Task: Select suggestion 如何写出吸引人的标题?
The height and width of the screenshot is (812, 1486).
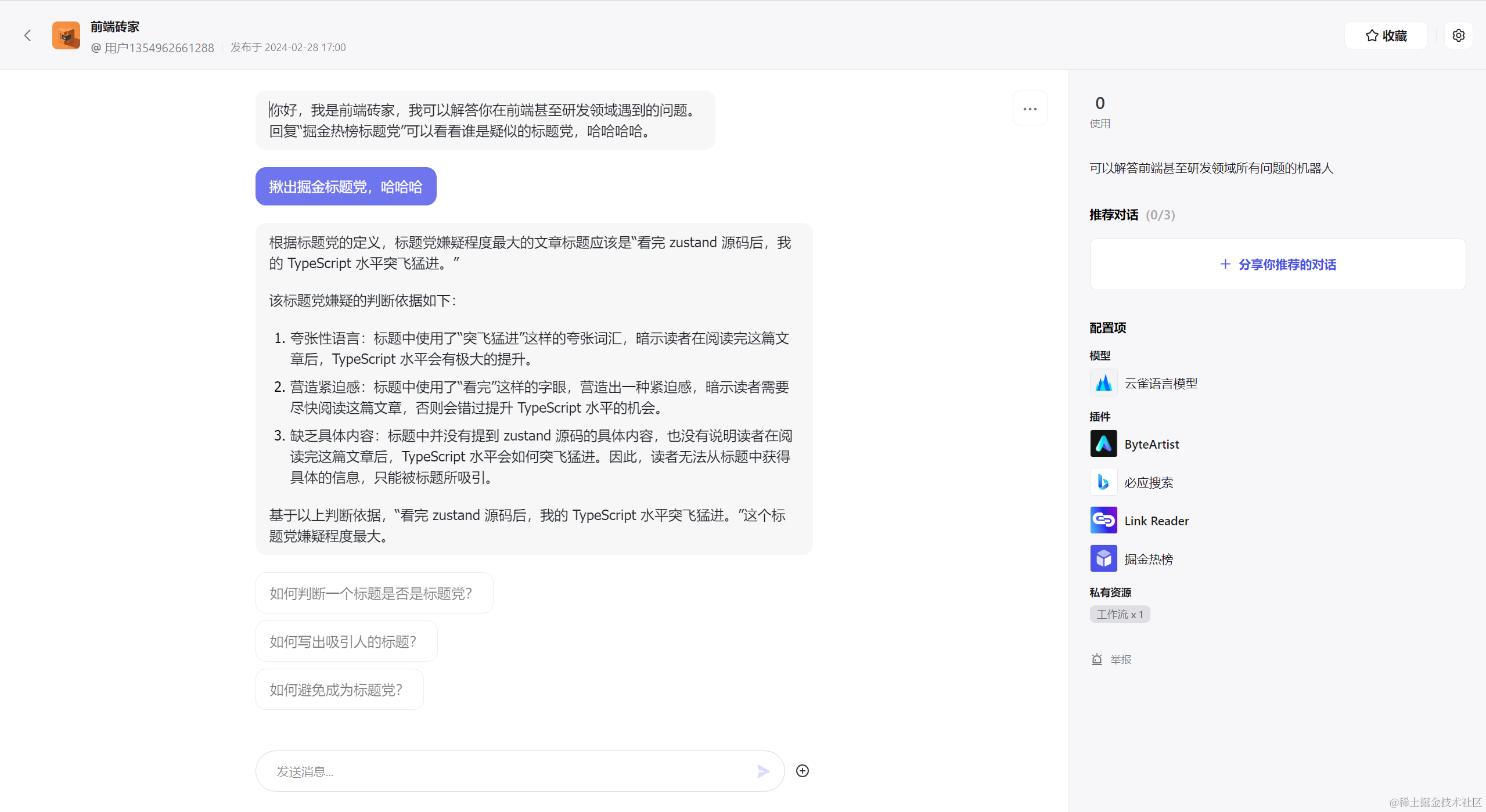Action: click(346, 641)
